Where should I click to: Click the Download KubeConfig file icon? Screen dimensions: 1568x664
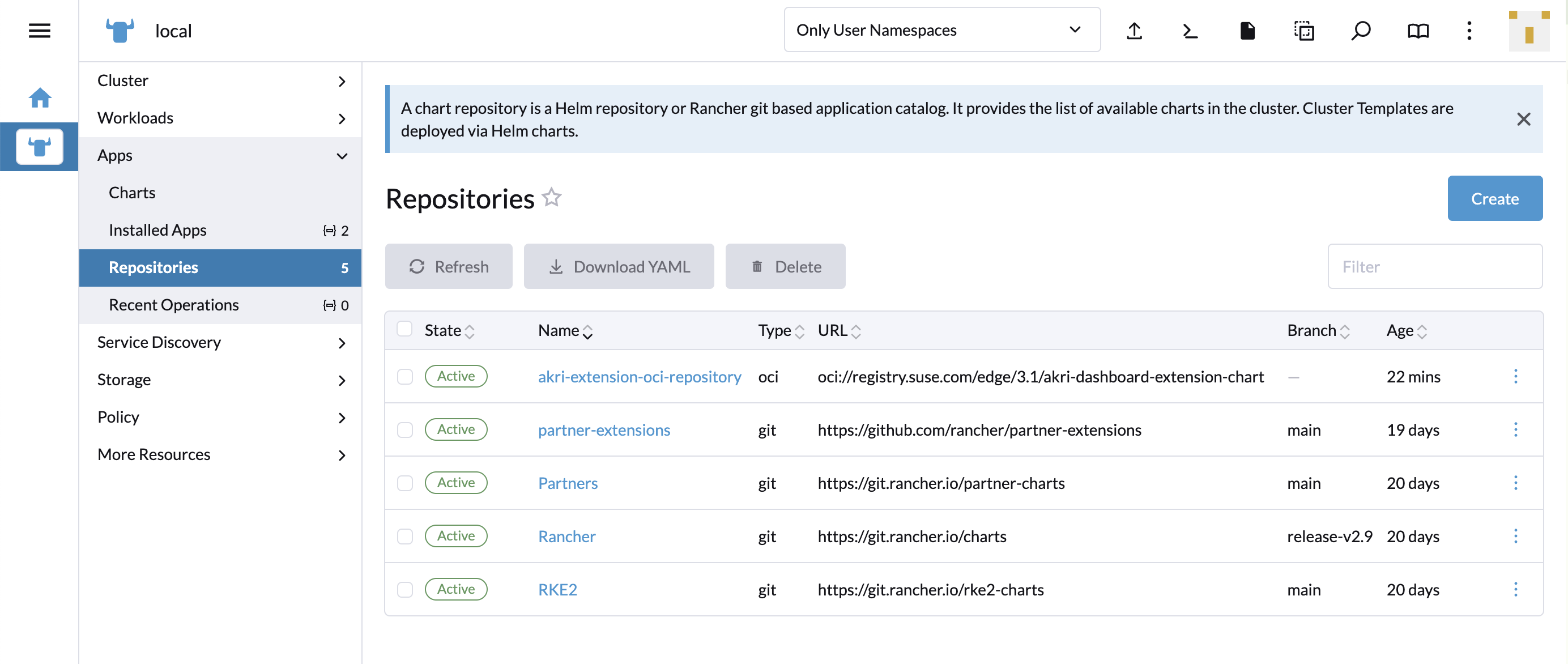click(1247, 31)
